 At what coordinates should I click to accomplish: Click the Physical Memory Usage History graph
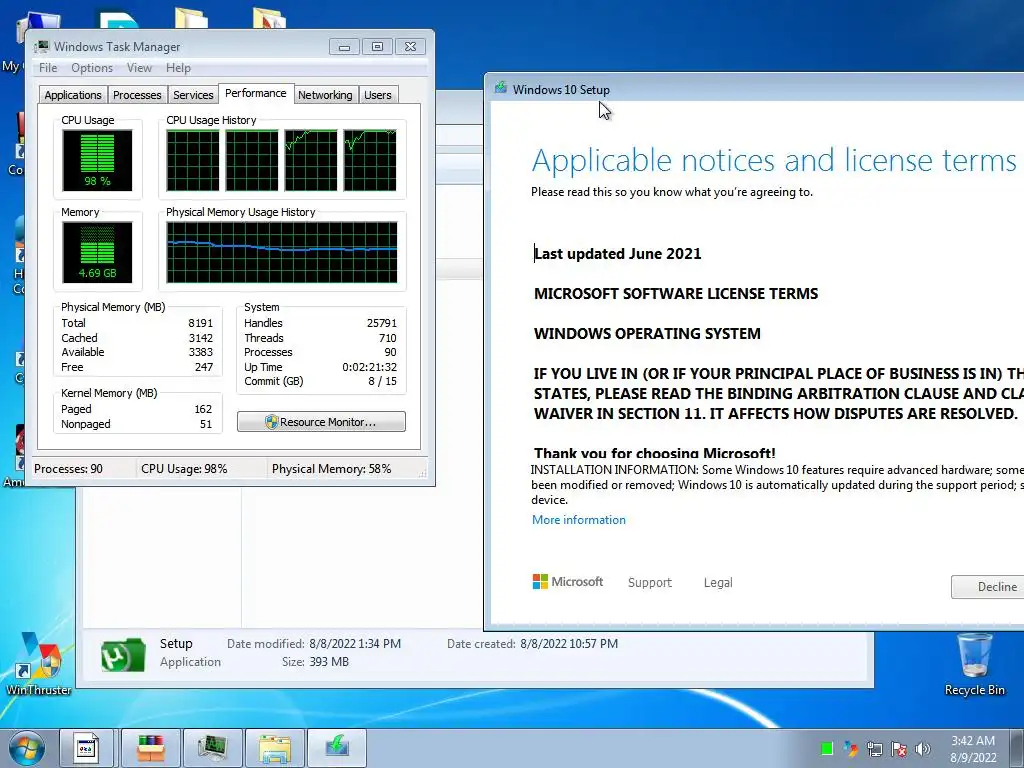click(281, 252)
